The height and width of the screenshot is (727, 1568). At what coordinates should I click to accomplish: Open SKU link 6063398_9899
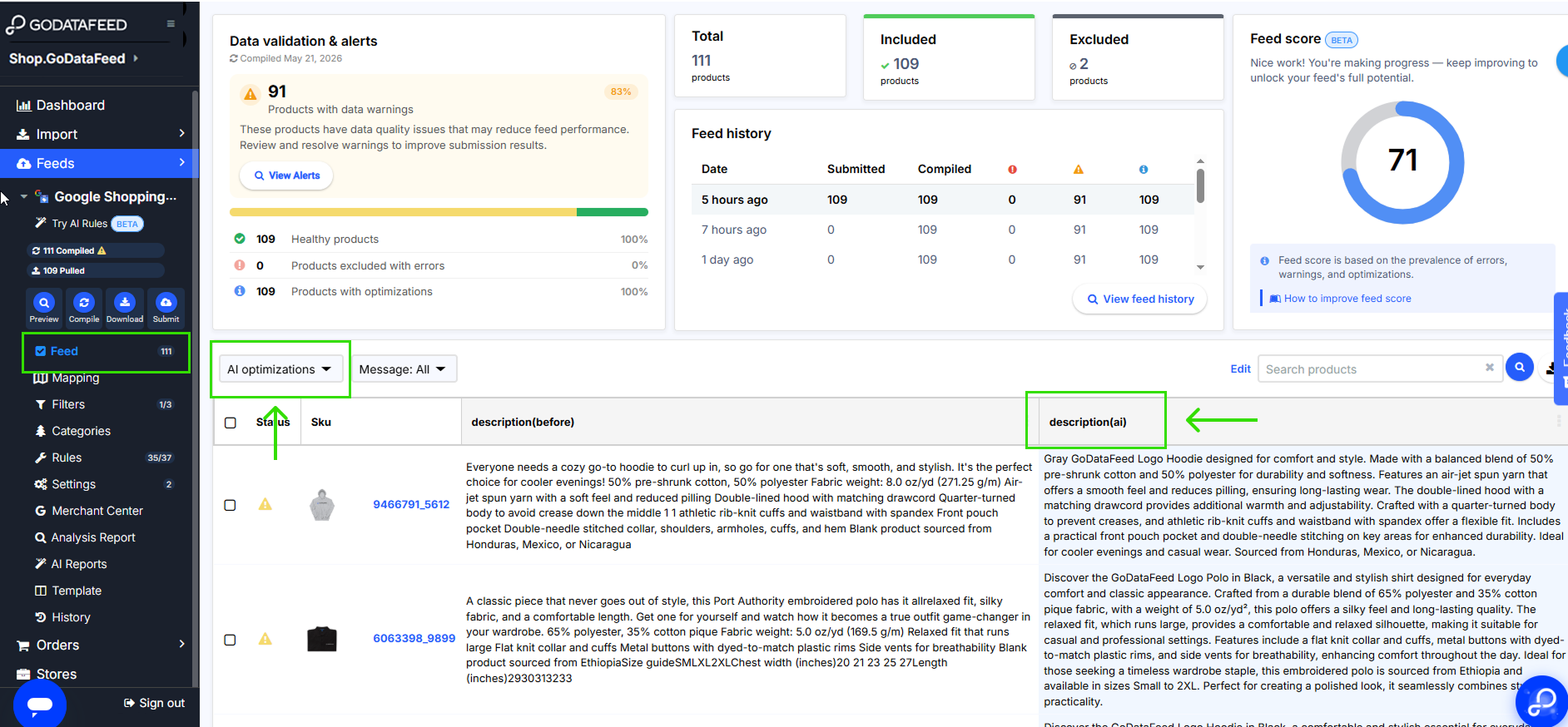(x=414, y=638)
